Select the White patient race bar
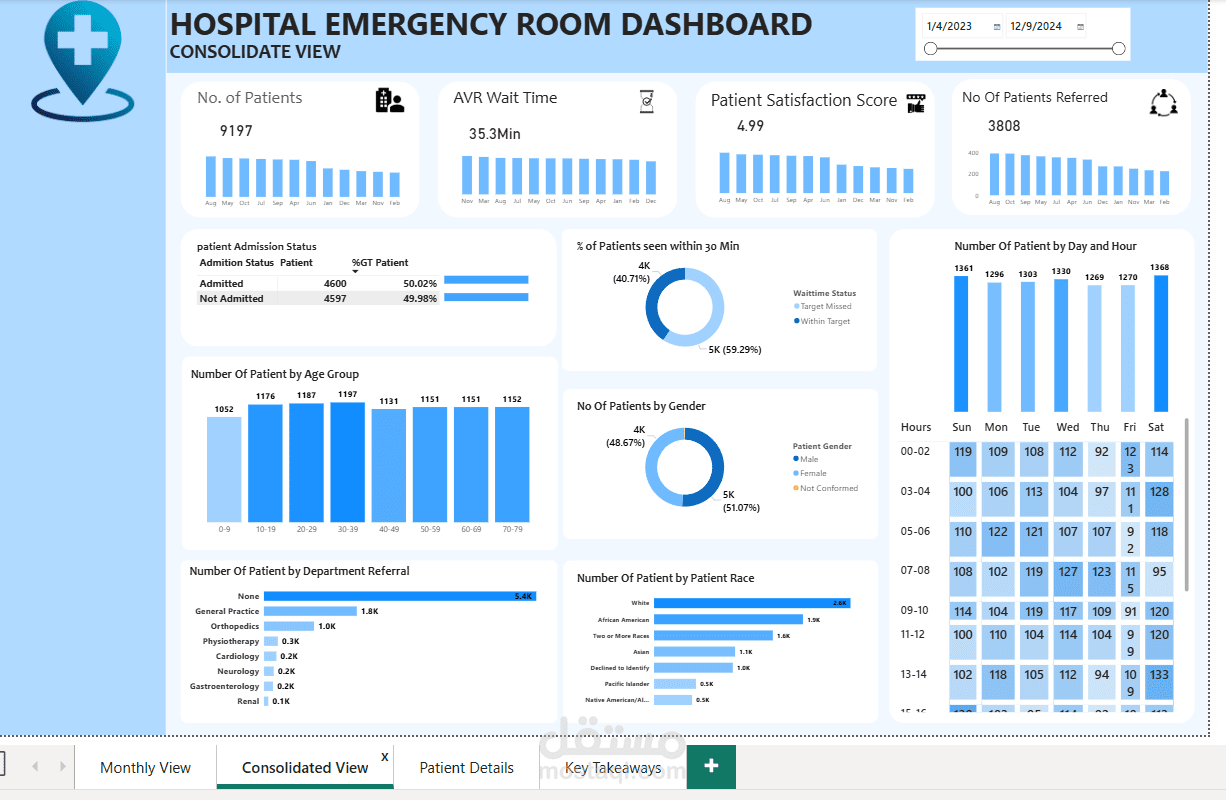This screenshot has width=1226, height=800. [x=752, y=603]
